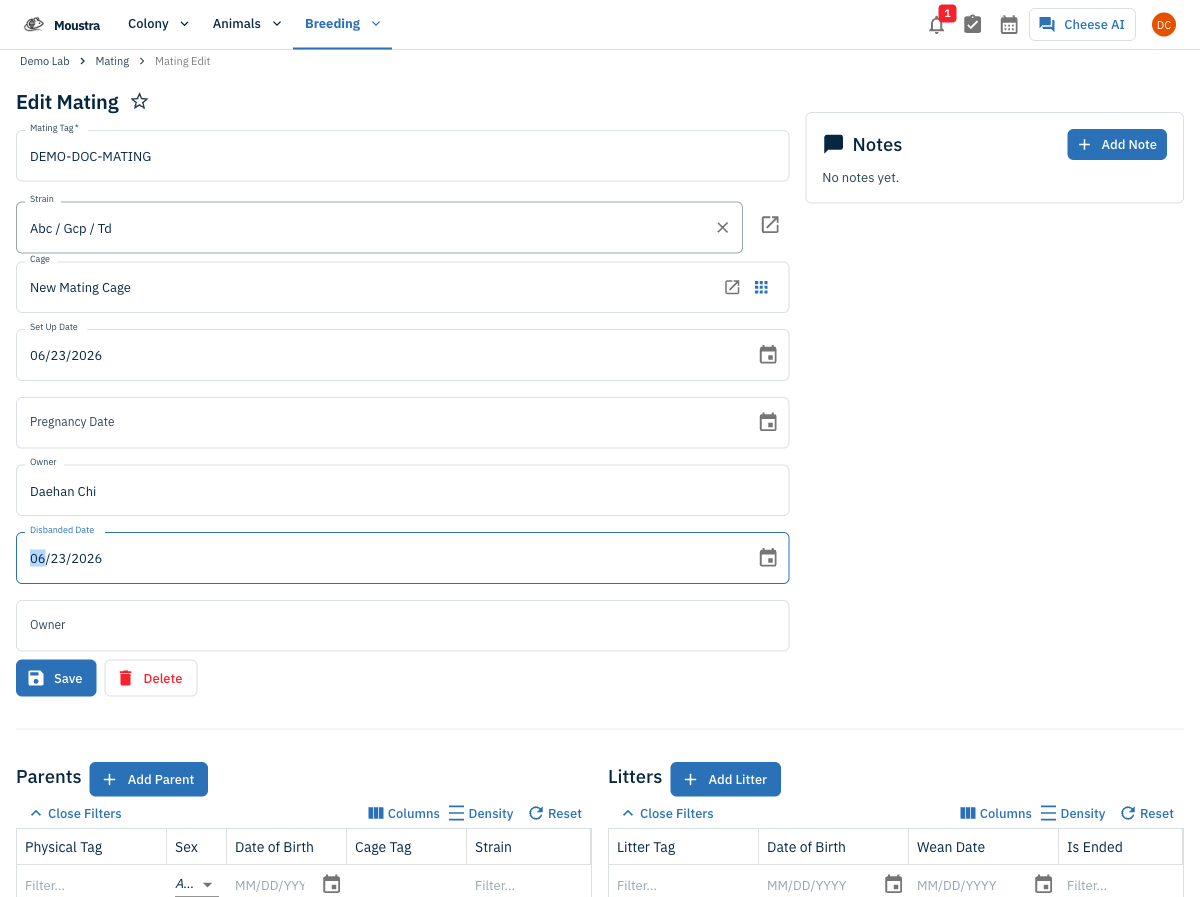Click the Add Litter button
This screenshot has height=897, width=1200.
pos(726,779)
